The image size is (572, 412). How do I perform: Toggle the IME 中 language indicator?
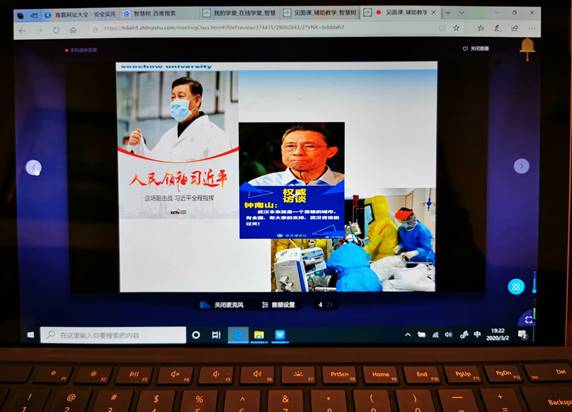tap(477, 334)
